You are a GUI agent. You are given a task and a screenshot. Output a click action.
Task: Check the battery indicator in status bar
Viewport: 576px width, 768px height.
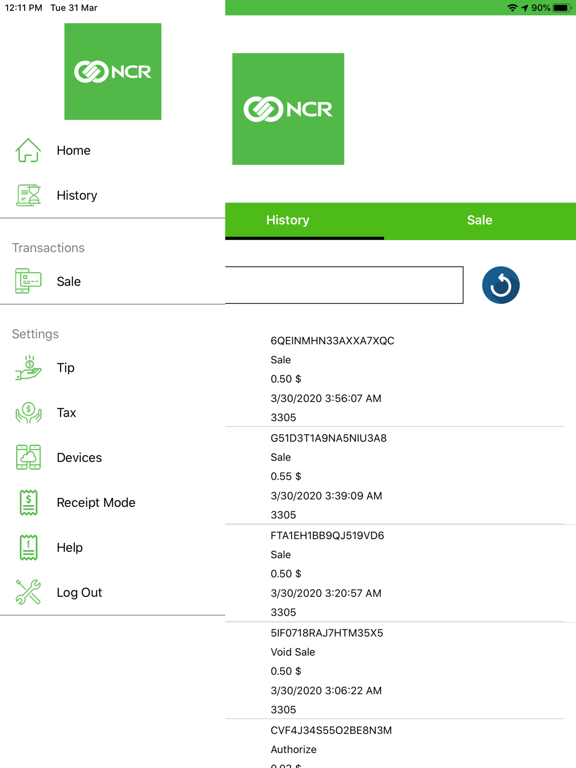point(561,7)
